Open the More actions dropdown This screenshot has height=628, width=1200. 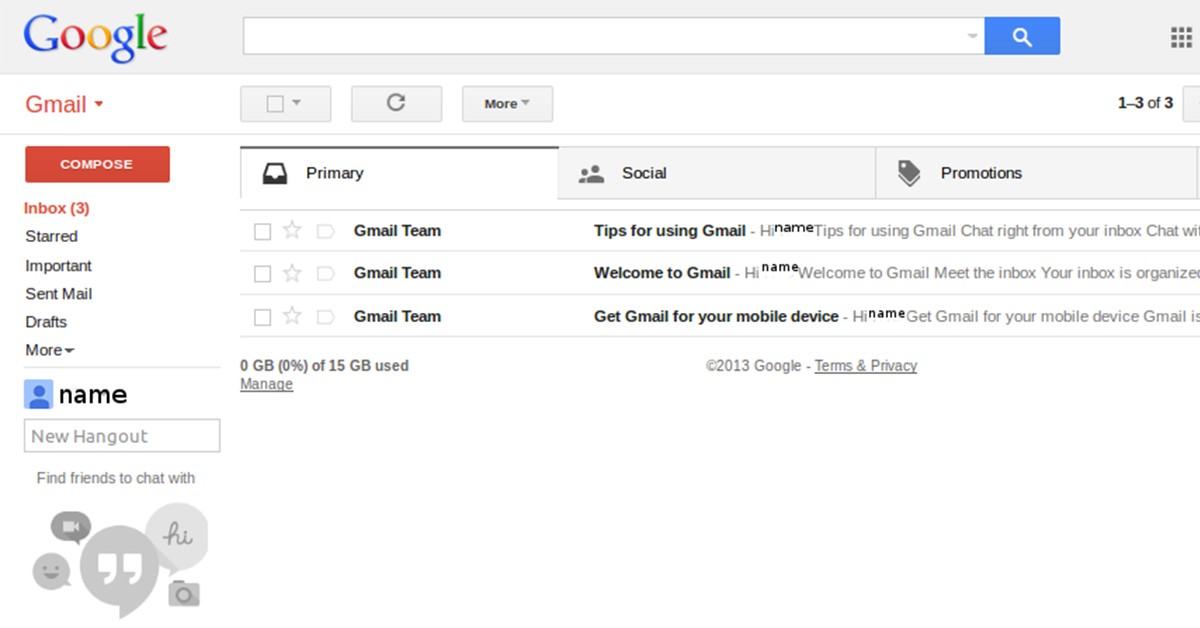[507, 103]
